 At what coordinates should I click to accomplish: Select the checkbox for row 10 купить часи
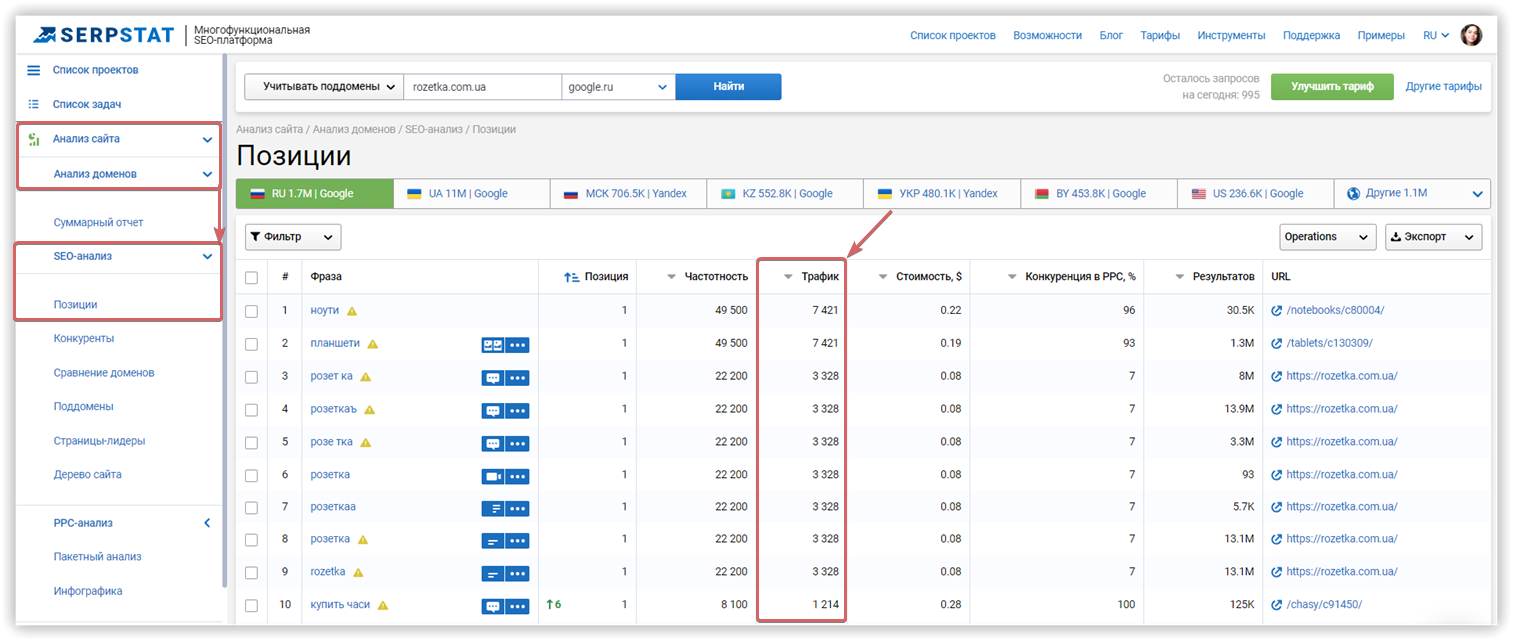[x=252, y=605]
